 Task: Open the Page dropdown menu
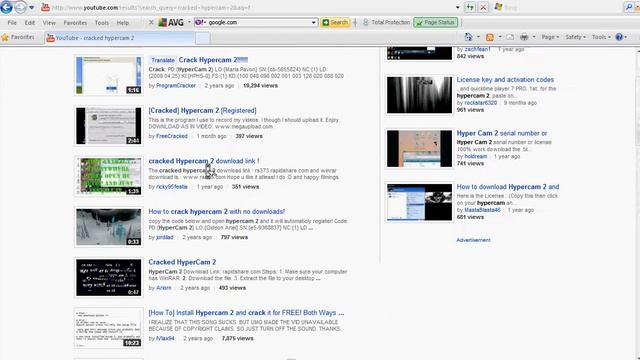pos(550,37)
